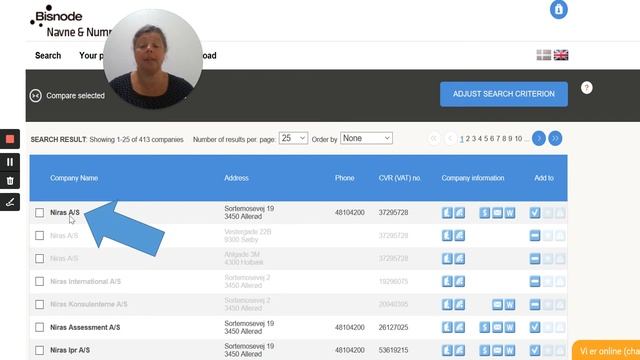Click the Company Name column header
Screen dimensions: 640x360
74,178
